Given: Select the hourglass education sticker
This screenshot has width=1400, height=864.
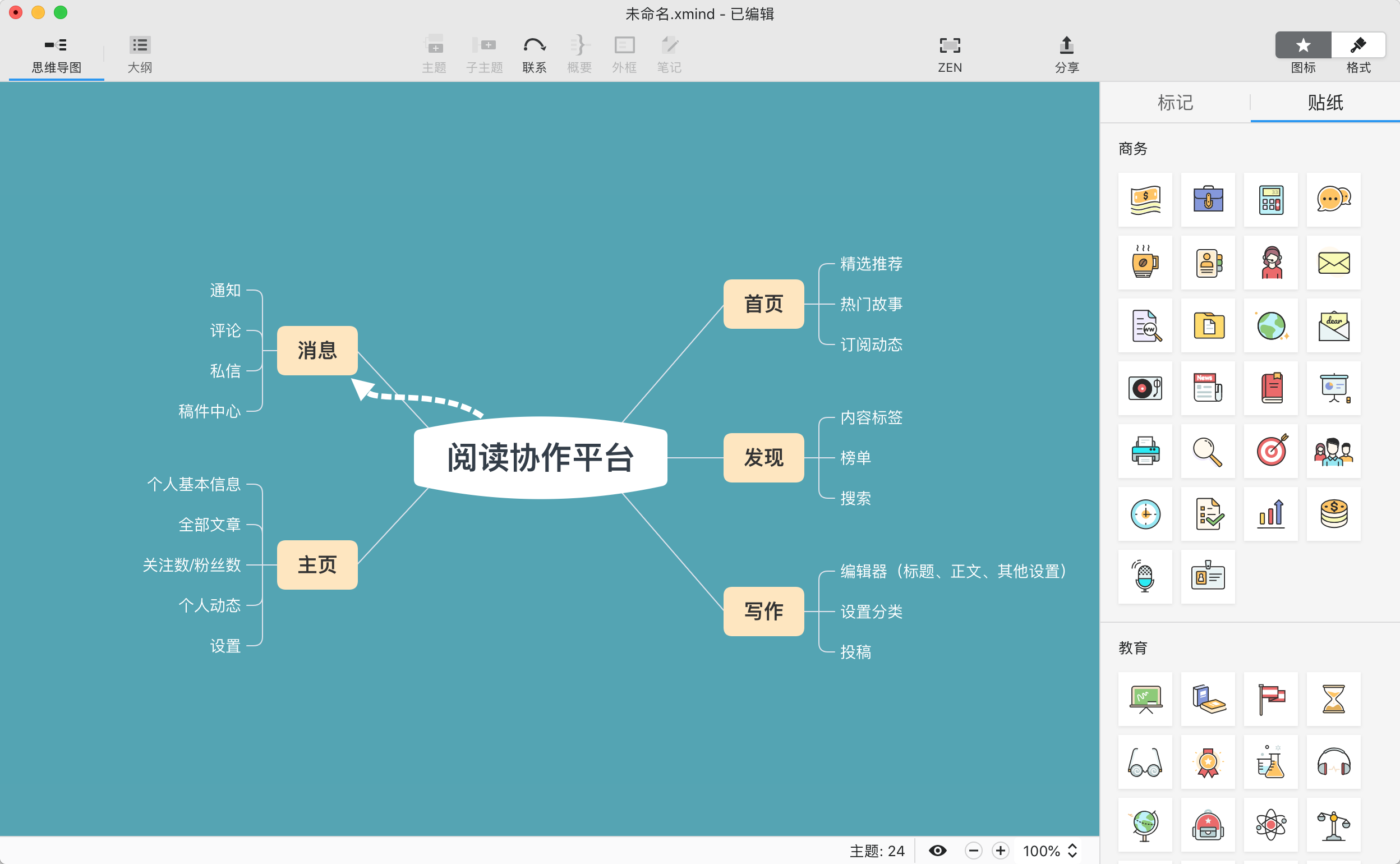Looking at the screenshot, I should 1334,699.
